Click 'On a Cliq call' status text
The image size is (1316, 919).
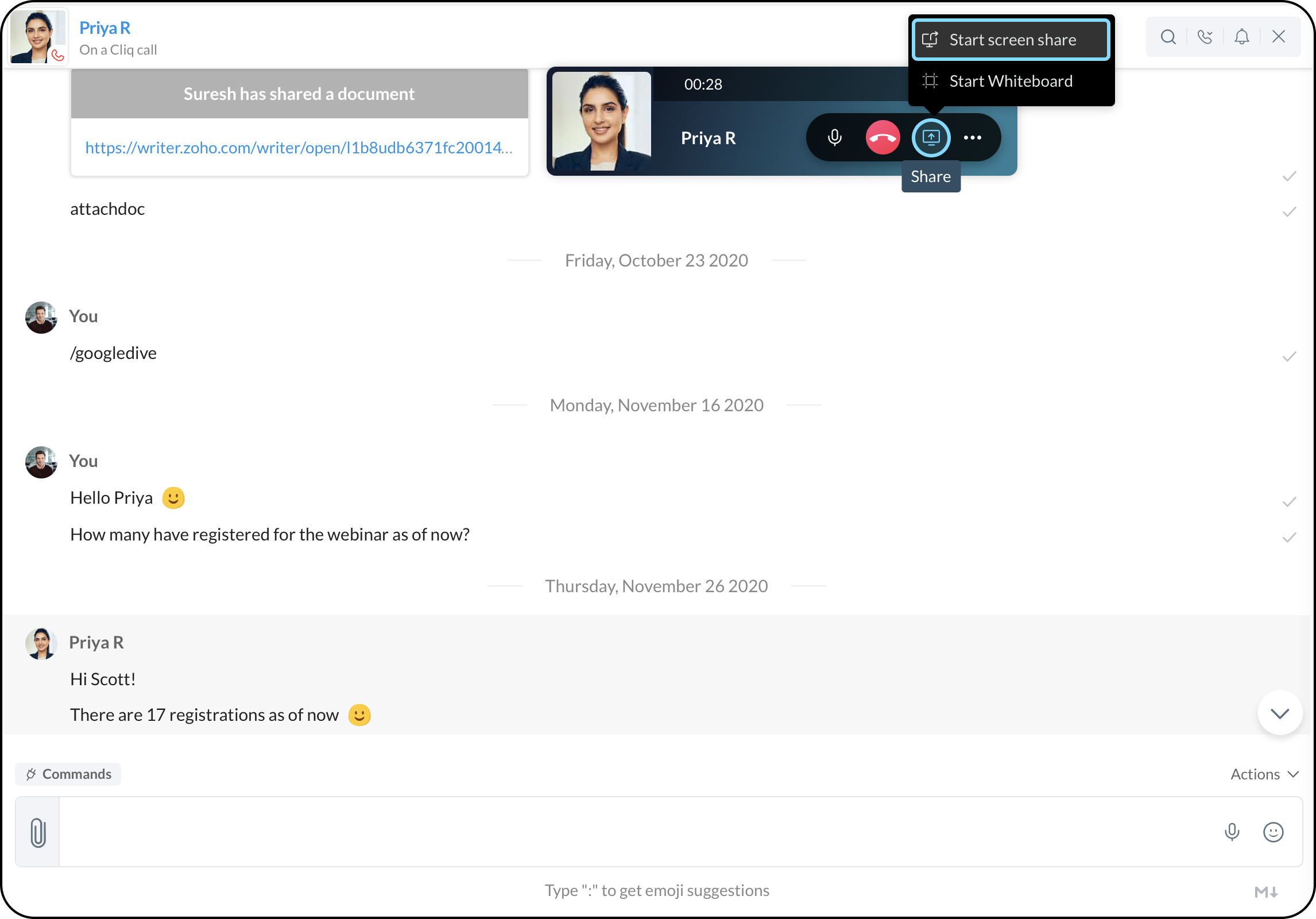click(x=118, y=50)
